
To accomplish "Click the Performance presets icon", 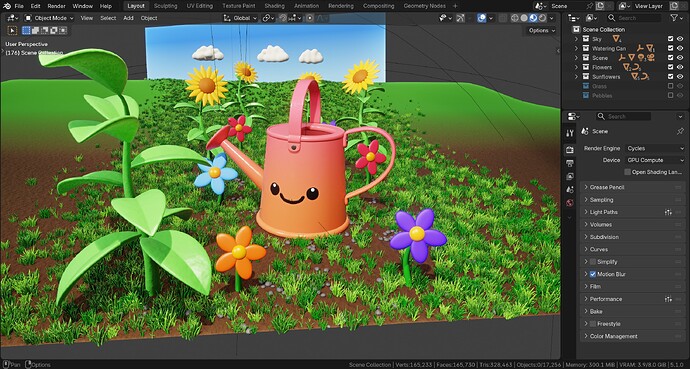I will pyautogui.click(x=668, y=299).
